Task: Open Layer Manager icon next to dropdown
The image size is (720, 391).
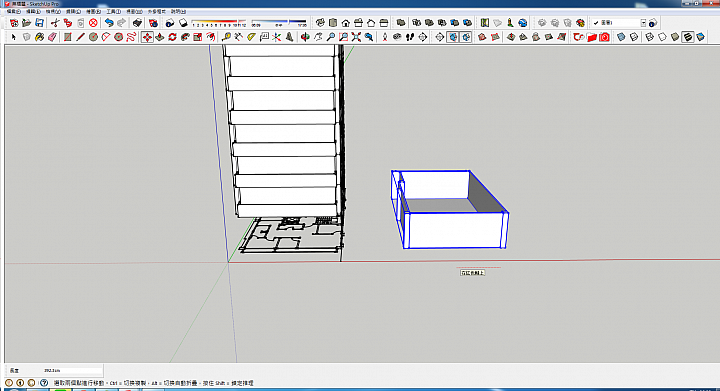Action: [653, 22]
